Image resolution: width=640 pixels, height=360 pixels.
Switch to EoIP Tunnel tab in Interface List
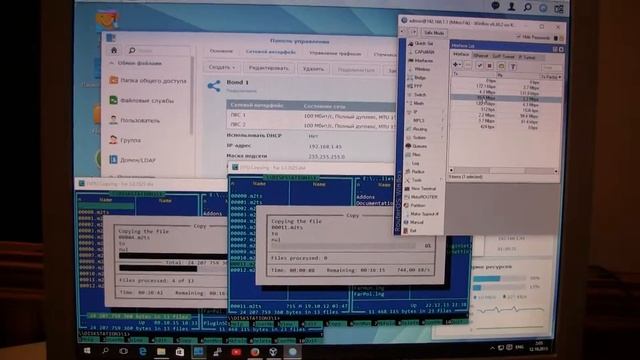pyautogui.click(x=503, y=56)
